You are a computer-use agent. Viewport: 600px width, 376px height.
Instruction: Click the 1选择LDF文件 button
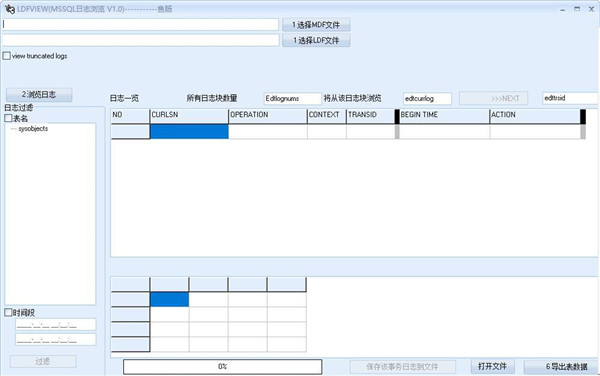(x=316, y=40)
